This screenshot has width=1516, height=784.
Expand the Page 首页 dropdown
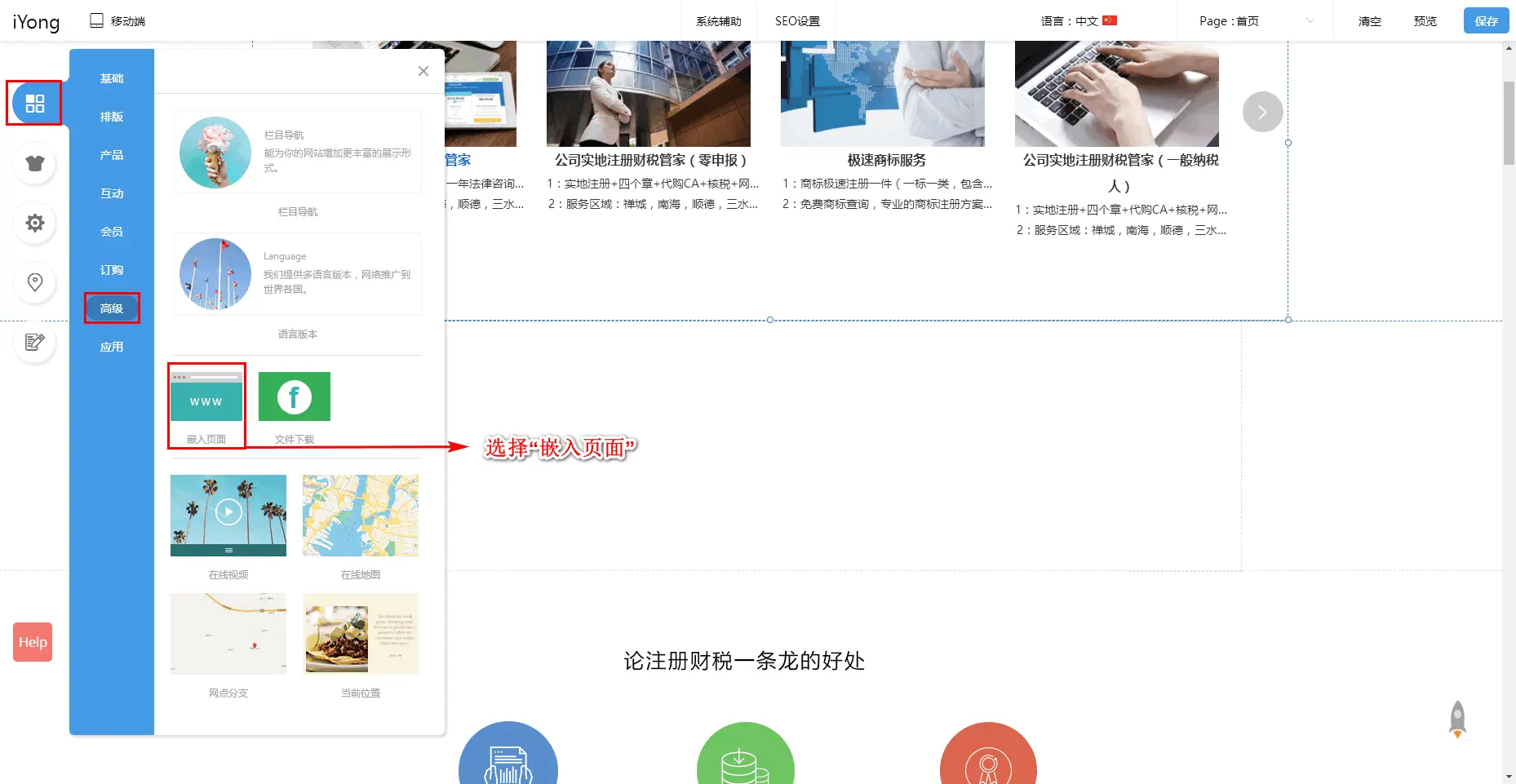pyautogui.click(x=1257, y=21)
